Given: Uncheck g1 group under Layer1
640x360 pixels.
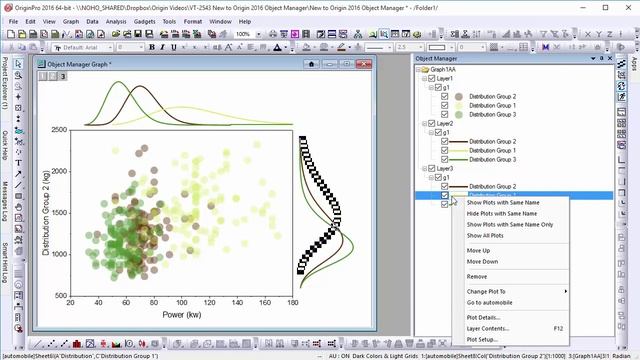Looking at the screenshot, I should click(438, 87).
